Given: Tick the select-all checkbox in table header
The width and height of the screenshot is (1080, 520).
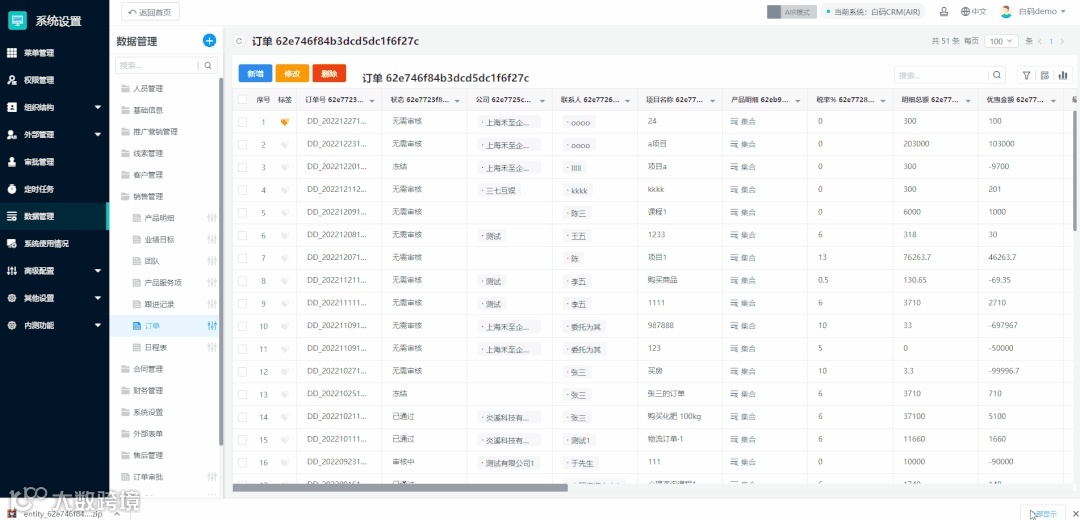Looking at the screenshot, I should pyautogui.click(x=242, y=100).
